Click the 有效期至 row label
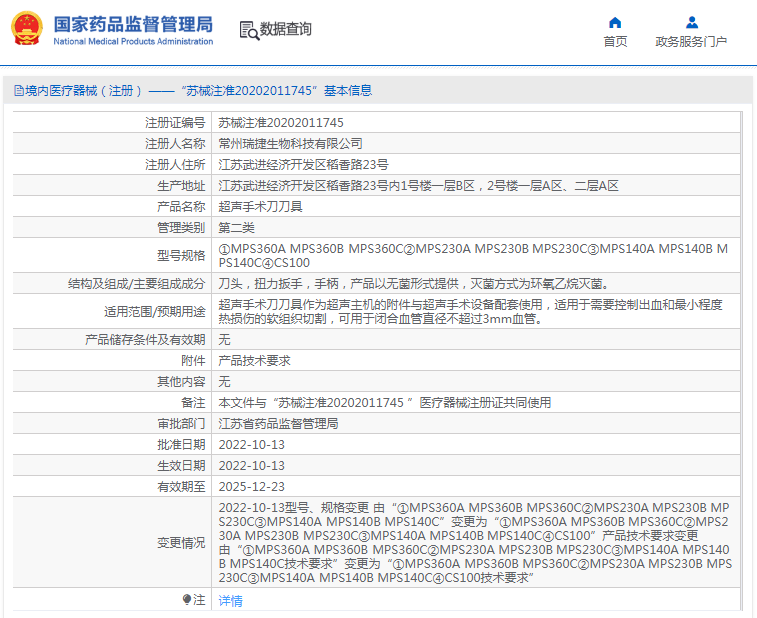 (181, 487)
